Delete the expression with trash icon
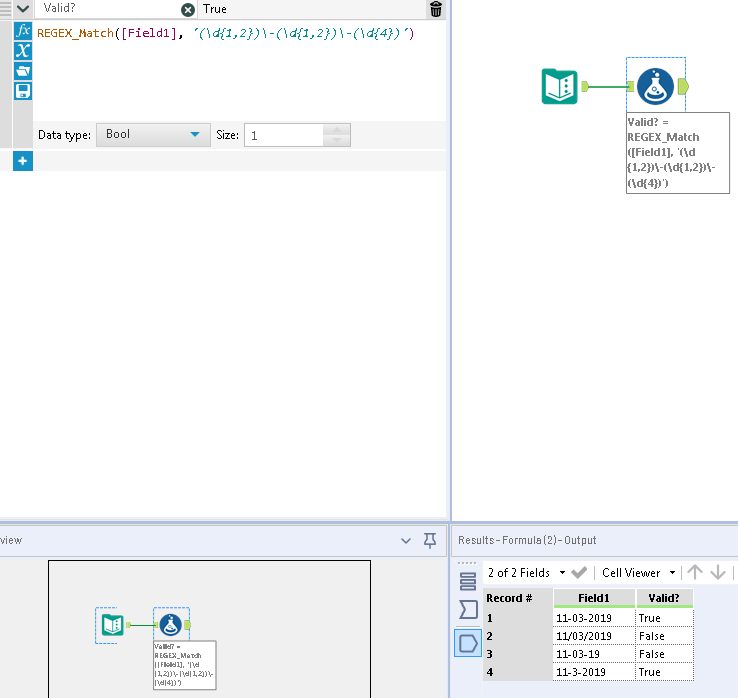The height and width of the screenshot is (698, 738). click(436, 9)
